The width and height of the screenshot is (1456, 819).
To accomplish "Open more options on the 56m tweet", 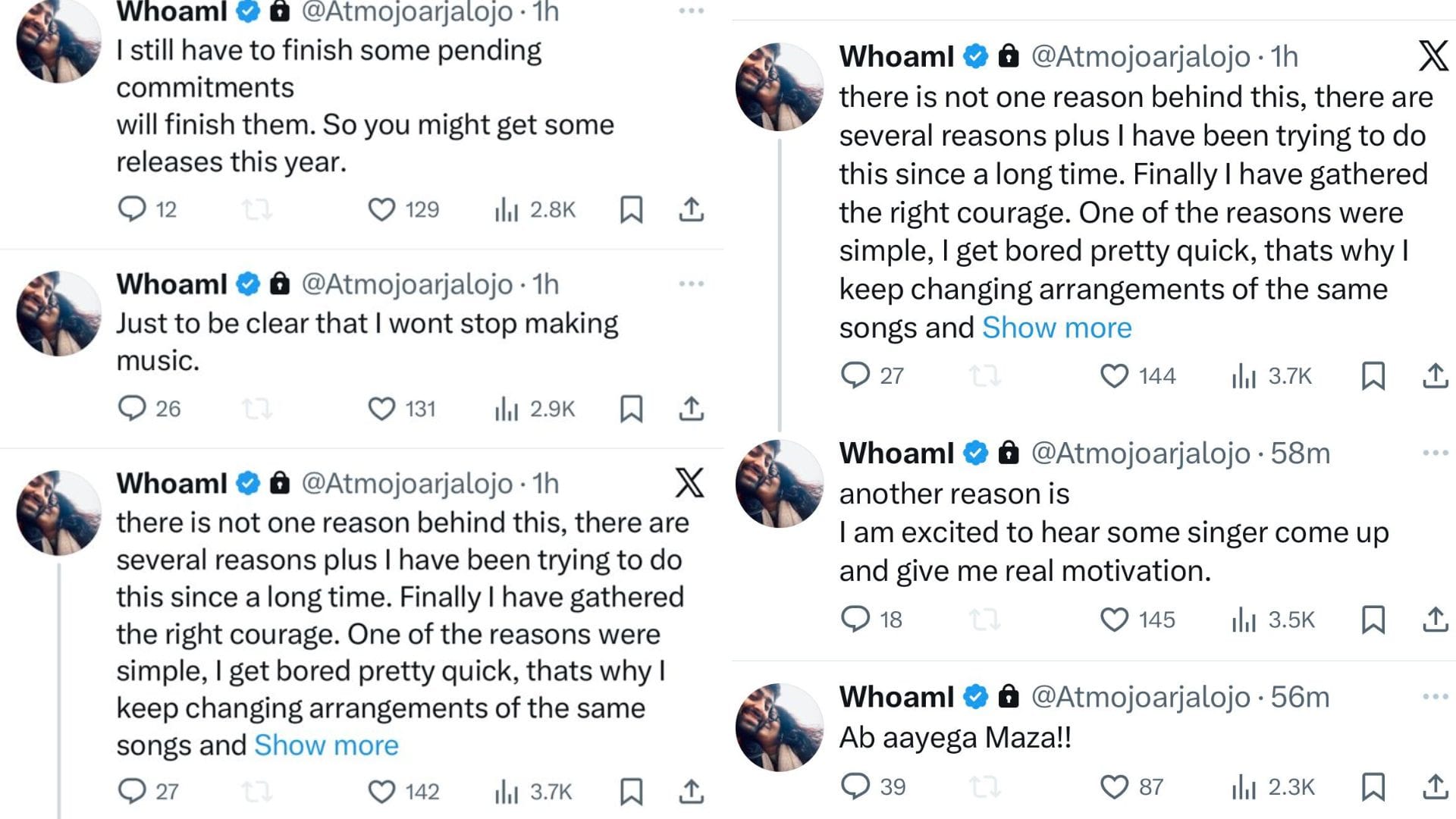I will pos(1435,696).
